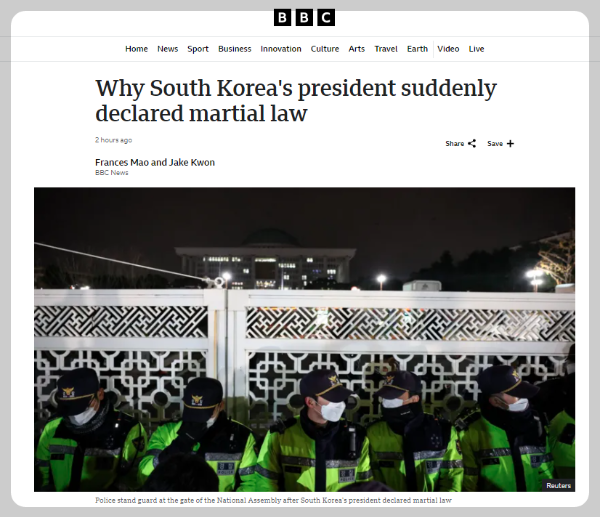The image size is (600, 517).
Task: Navigate to Culture
Action: (x=325, y=49)
